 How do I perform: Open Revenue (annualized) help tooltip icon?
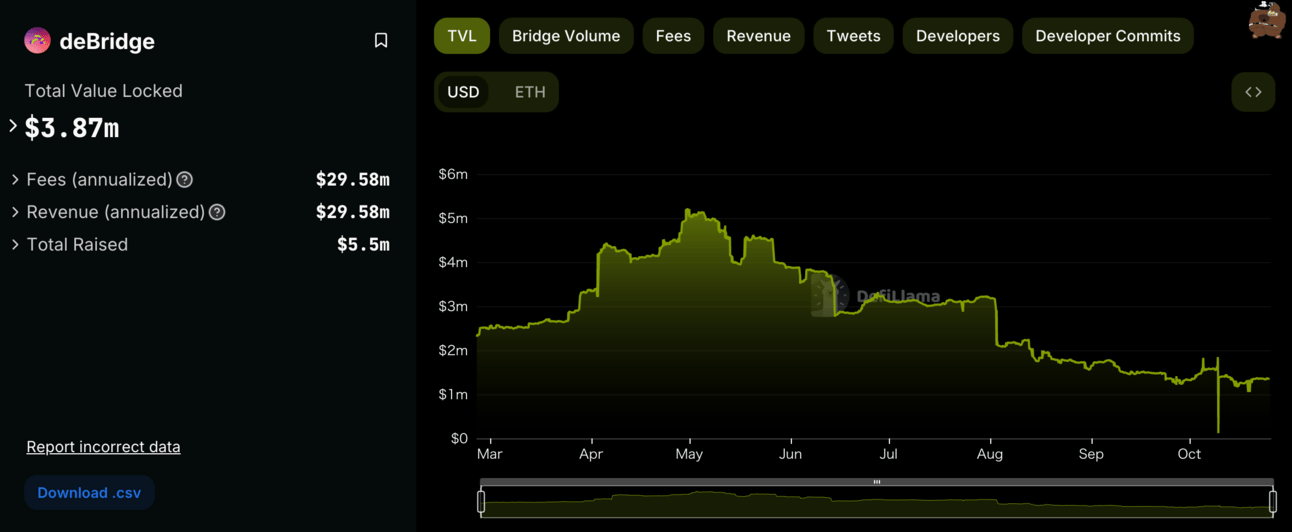[217, 212]
